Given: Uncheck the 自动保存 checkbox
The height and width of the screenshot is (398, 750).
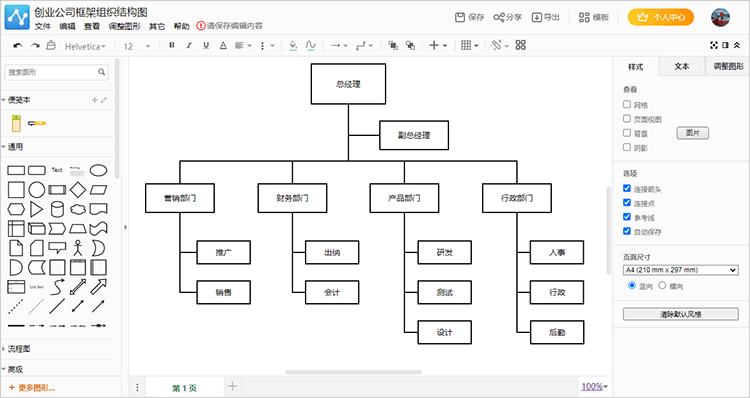Looking at the screenshot, I should click(x=627, y=232).
